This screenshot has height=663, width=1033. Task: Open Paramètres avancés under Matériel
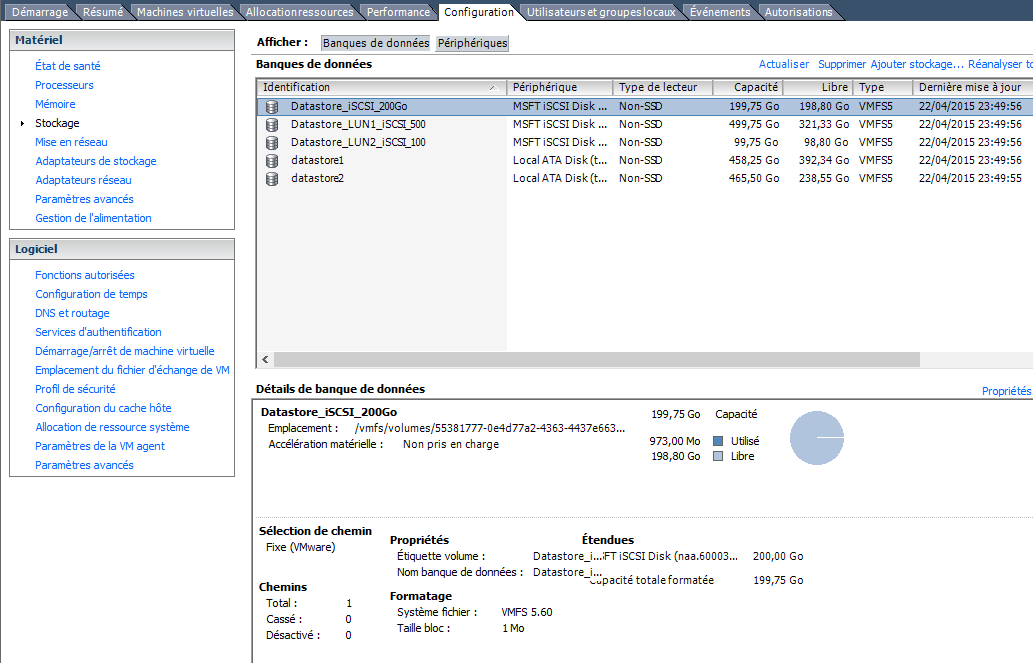(x=84, y=199)
